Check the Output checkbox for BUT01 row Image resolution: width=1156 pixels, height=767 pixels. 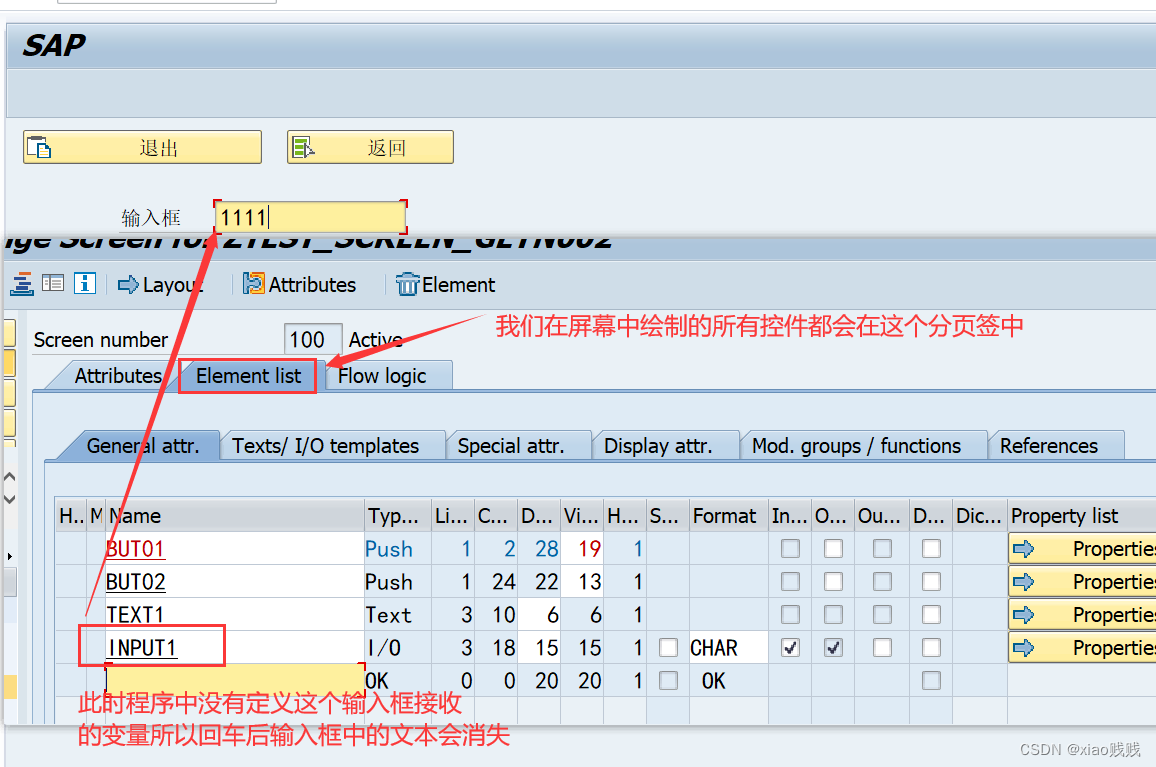[833, 548]
